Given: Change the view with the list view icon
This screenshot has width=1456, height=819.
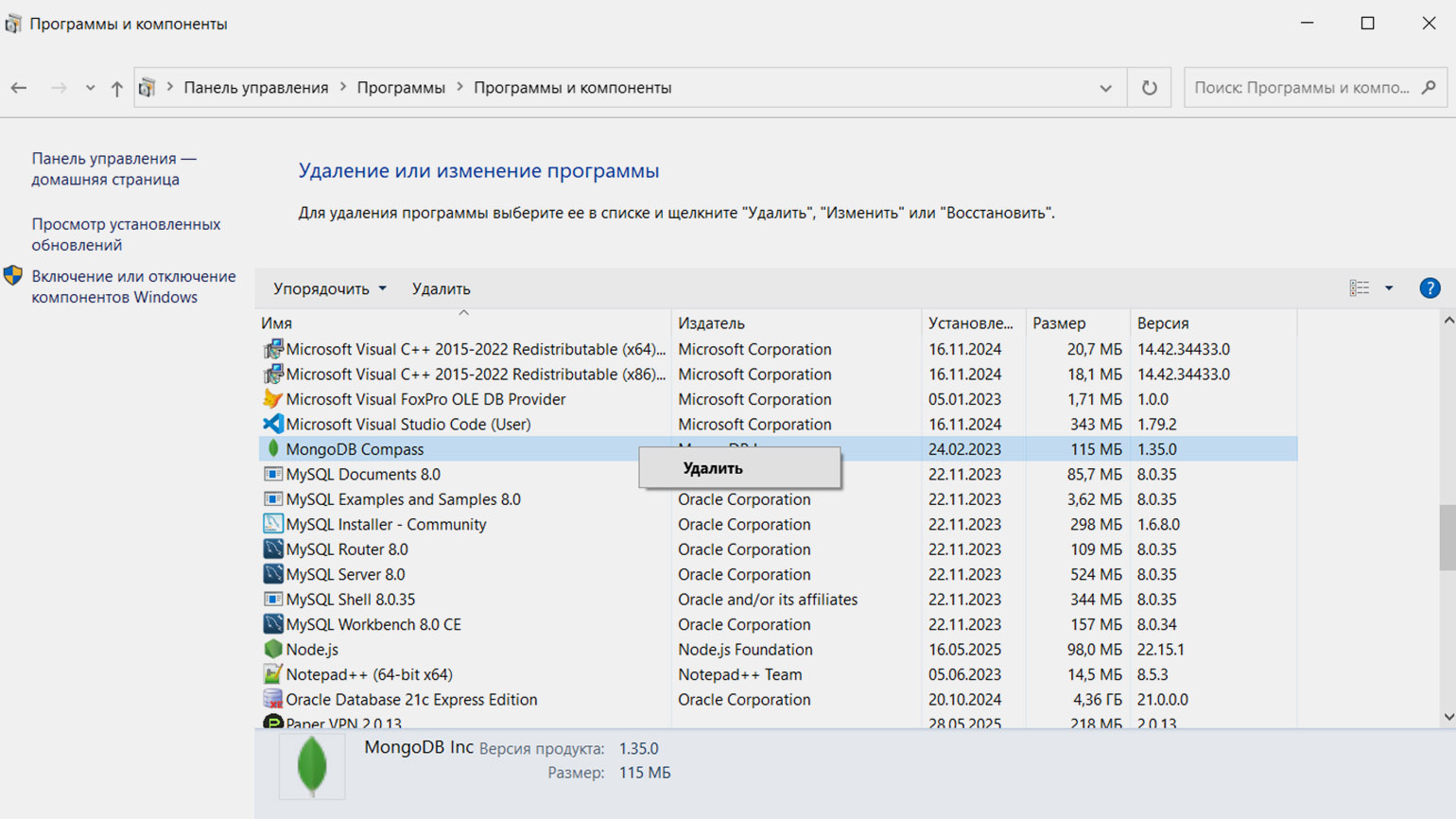Looking at the screenshot, I should click(x=1360, y=288).
